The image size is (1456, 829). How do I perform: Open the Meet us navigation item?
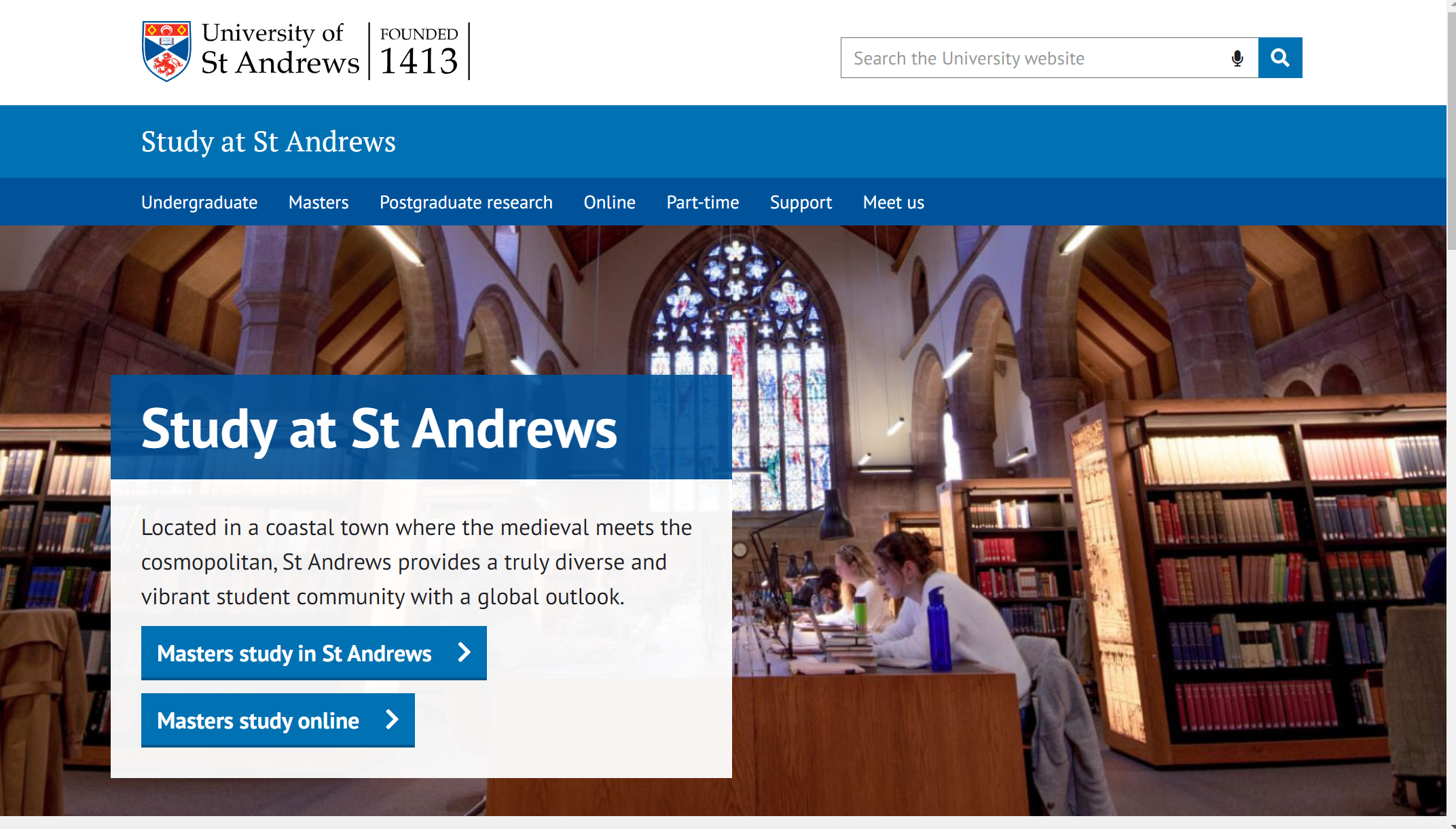[x=894, y=202]
